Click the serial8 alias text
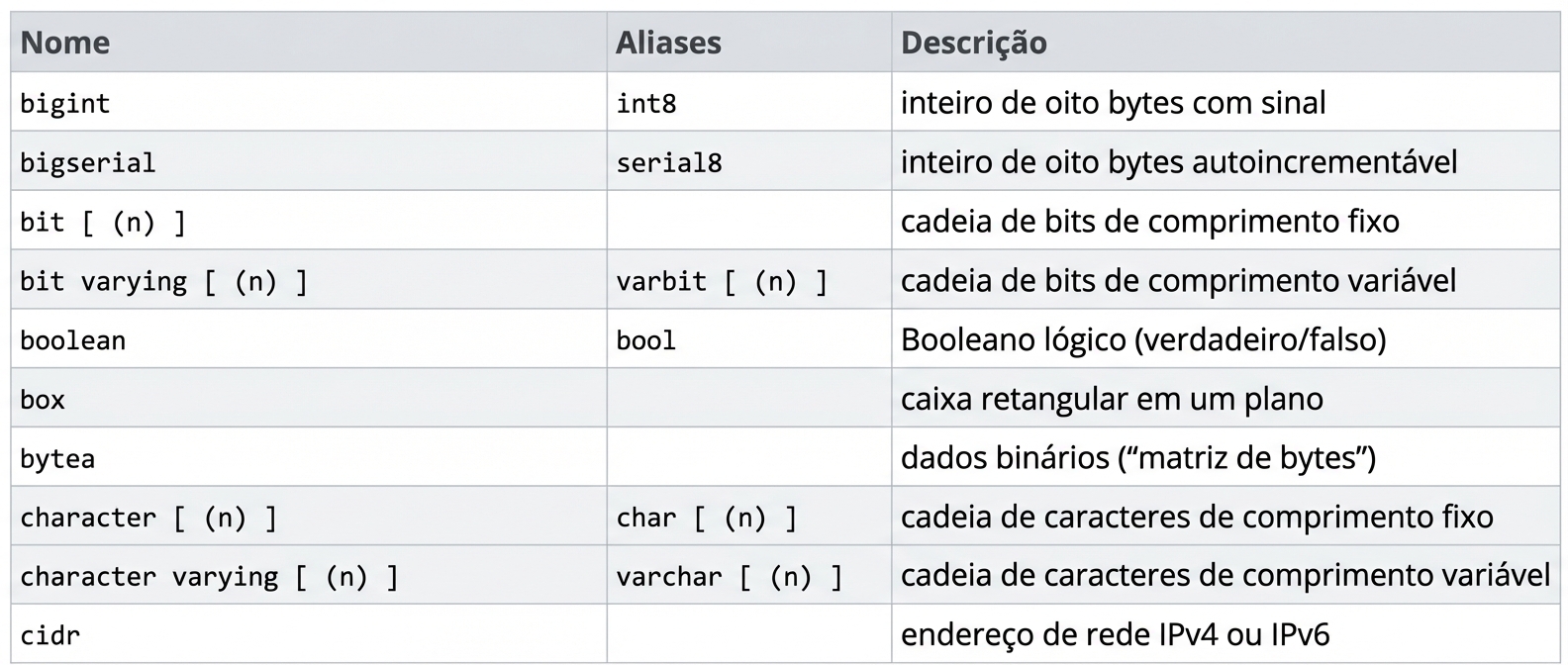This screenshot has height=665, width=1568. coord(669,162)
